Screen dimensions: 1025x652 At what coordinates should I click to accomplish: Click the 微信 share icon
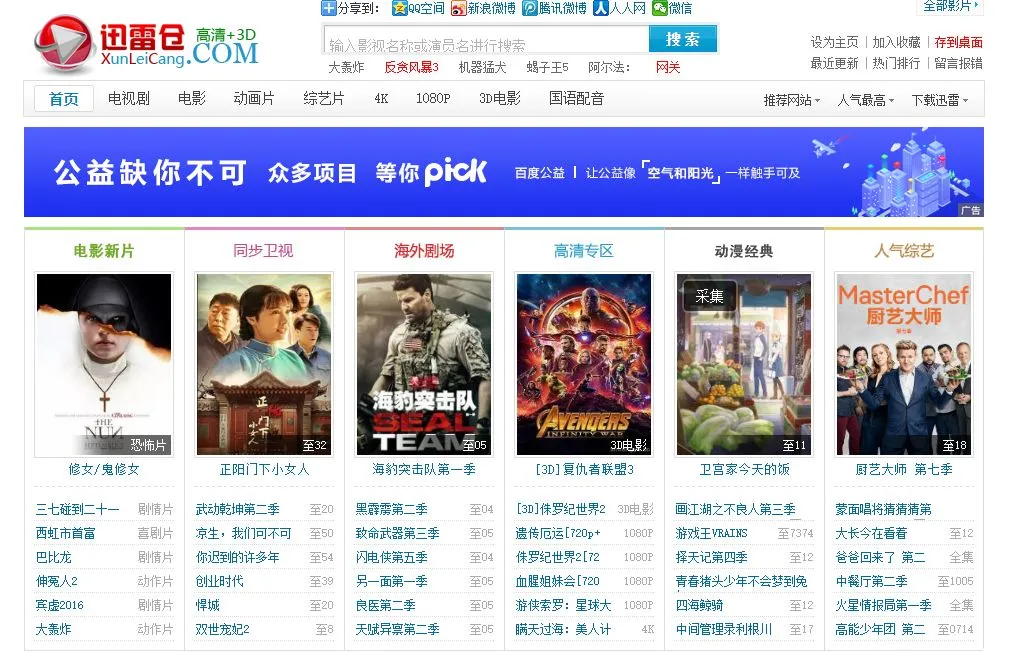click(660, 8)
